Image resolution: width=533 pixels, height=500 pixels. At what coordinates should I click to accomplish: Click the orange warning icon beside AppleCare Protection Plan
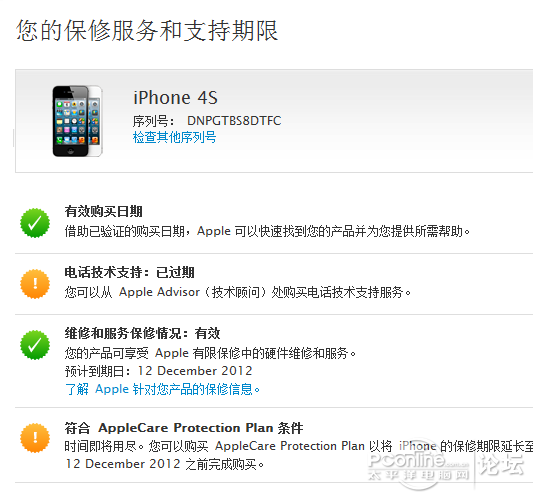(x=35, y=438)
